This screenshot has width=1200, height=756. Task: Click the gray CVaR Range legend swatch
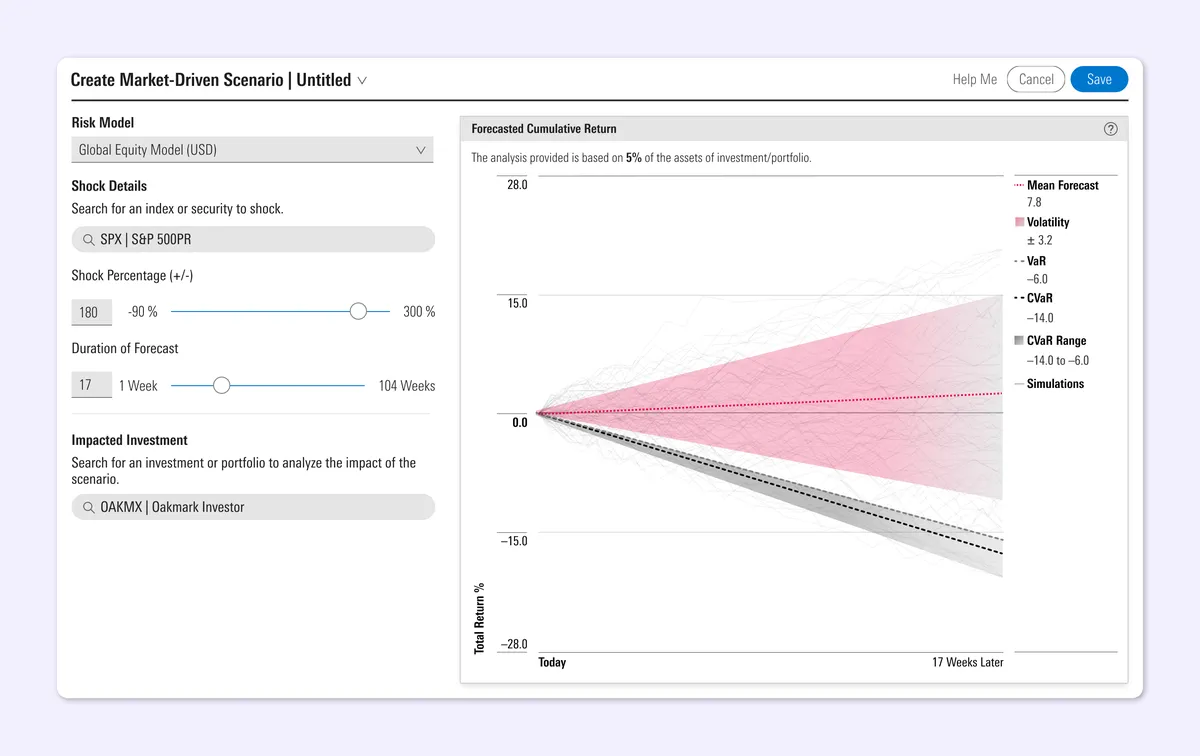pyautogui.click(x=1019, y=341)
